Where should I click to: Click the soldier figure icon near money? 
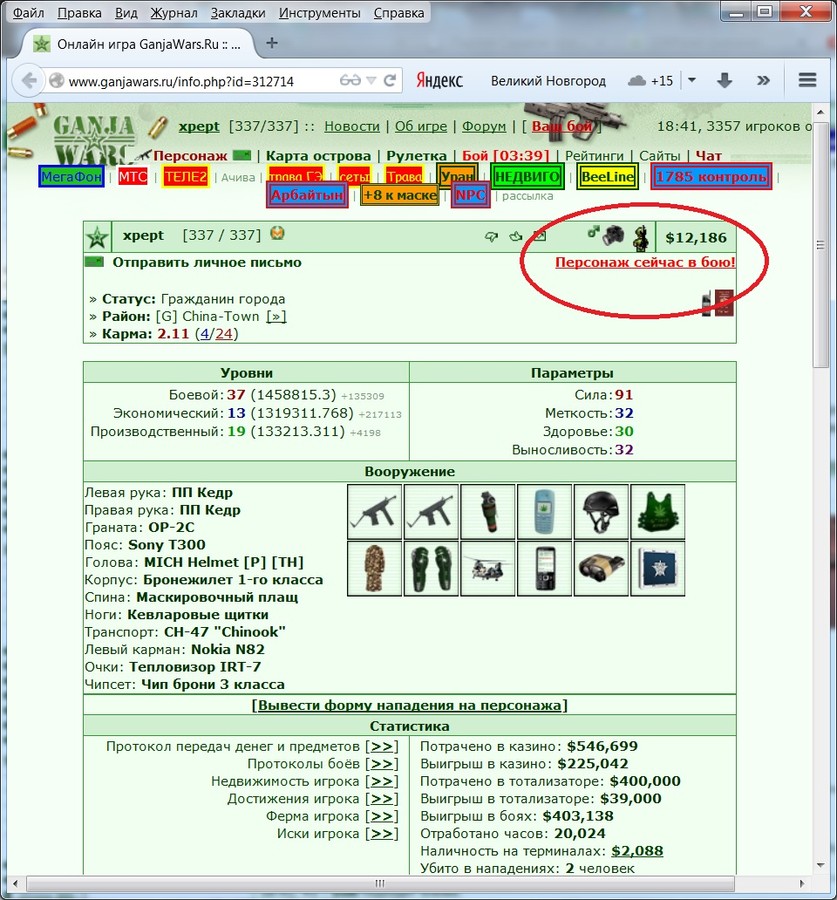coord(641,237)
